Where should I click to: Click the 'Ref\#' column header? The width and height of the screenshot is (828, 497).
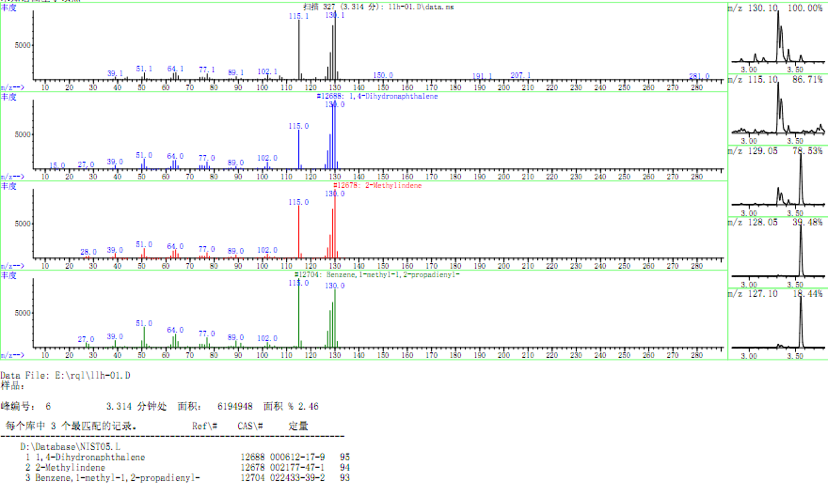coord(204,426)
